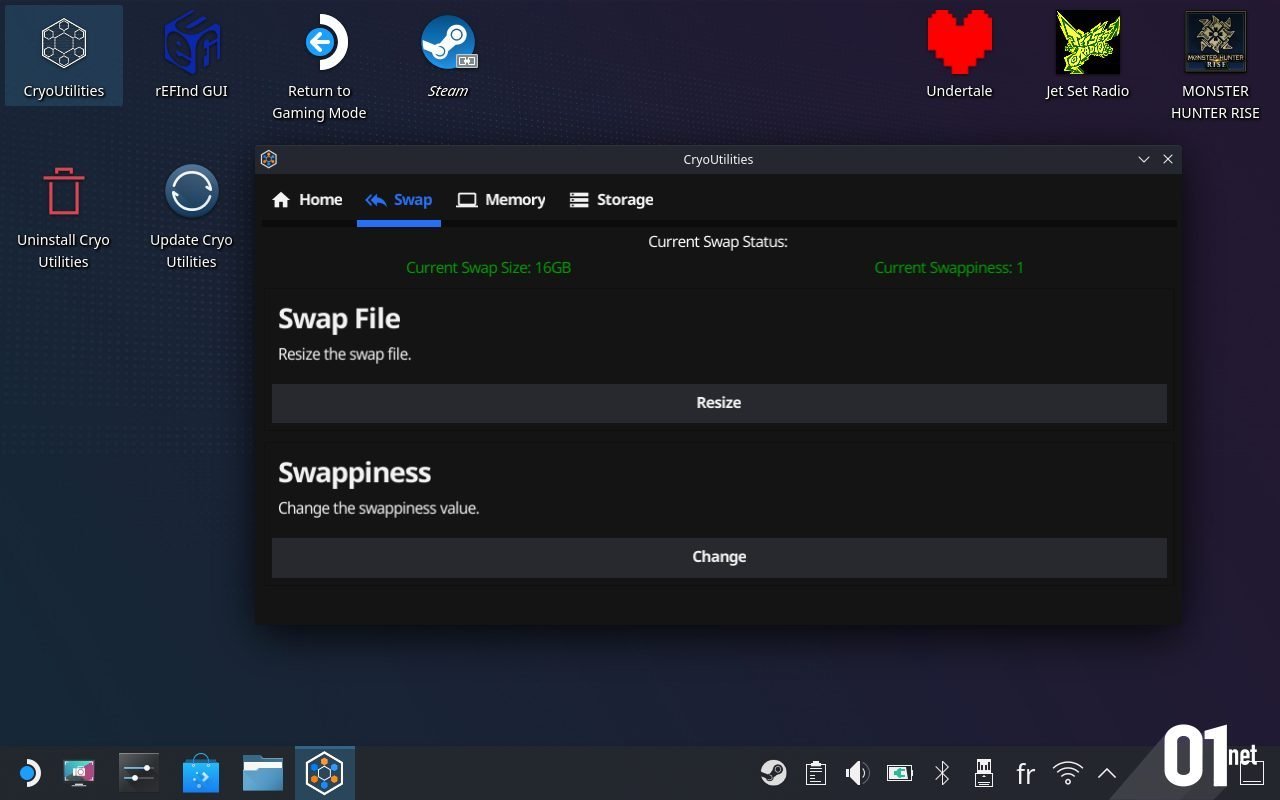The height and width of the screenshot is (800, 1280).
Task: Switch to the Home tab
Action: 307,200
